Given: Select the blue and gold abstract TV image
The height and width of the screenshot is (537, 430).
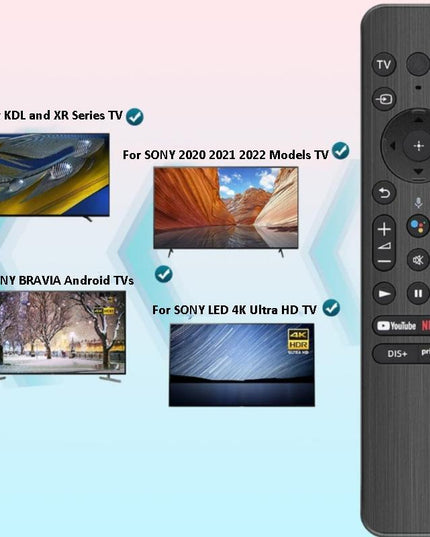Looking at the screenshot, I should [x=54, y=175].
